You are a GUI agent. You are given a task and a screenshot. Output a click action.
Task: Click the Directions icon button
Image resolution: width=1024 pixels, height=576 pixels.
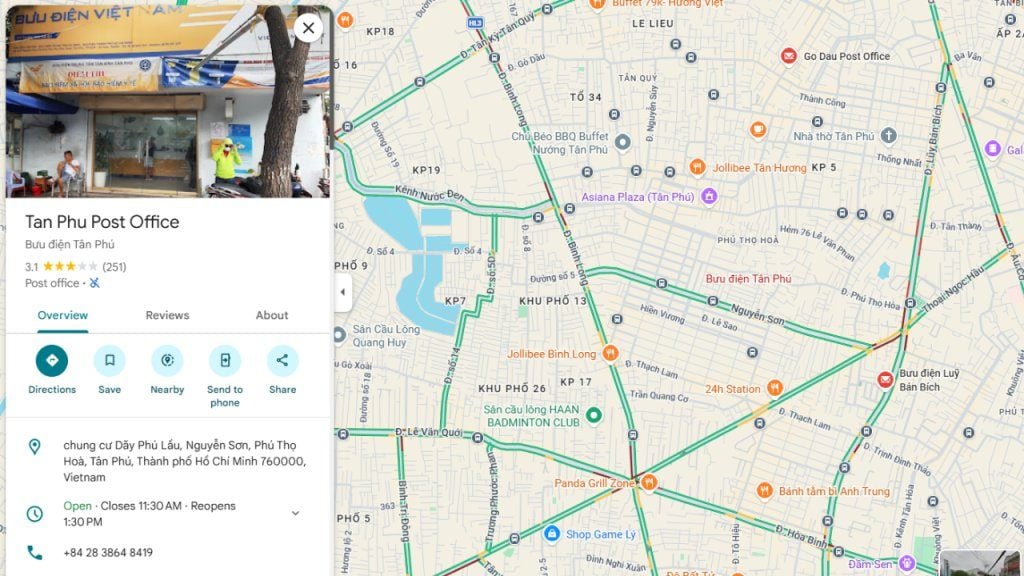point(52,360)
